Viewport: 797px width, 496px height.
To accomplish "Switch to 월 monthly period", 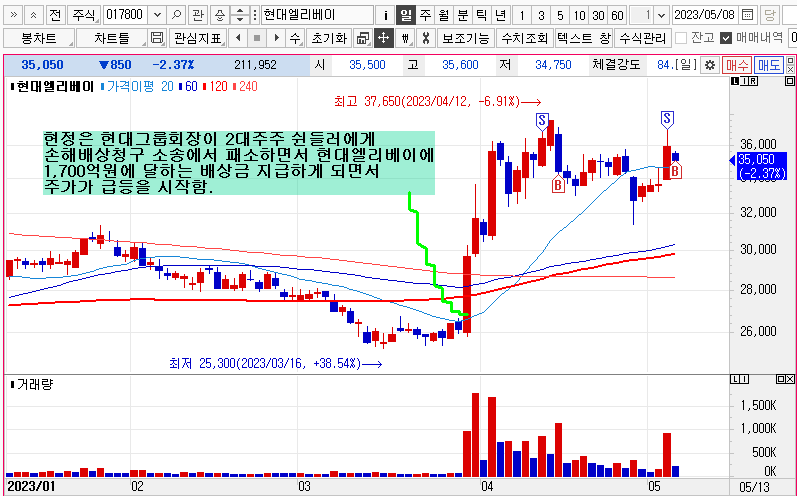I will [444, 15].
